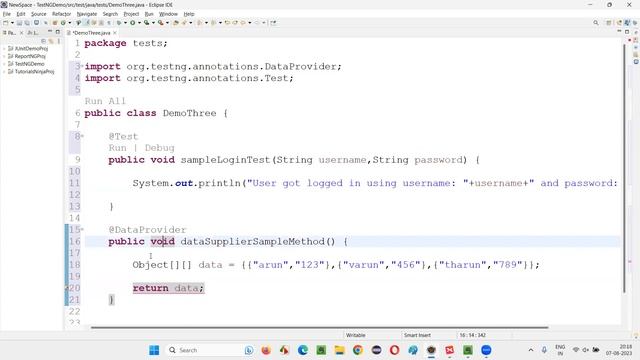Image resolution: width=640 pixels, height=360 pixels.
Task: Select the TestNGDemo project
Action: 29,64
